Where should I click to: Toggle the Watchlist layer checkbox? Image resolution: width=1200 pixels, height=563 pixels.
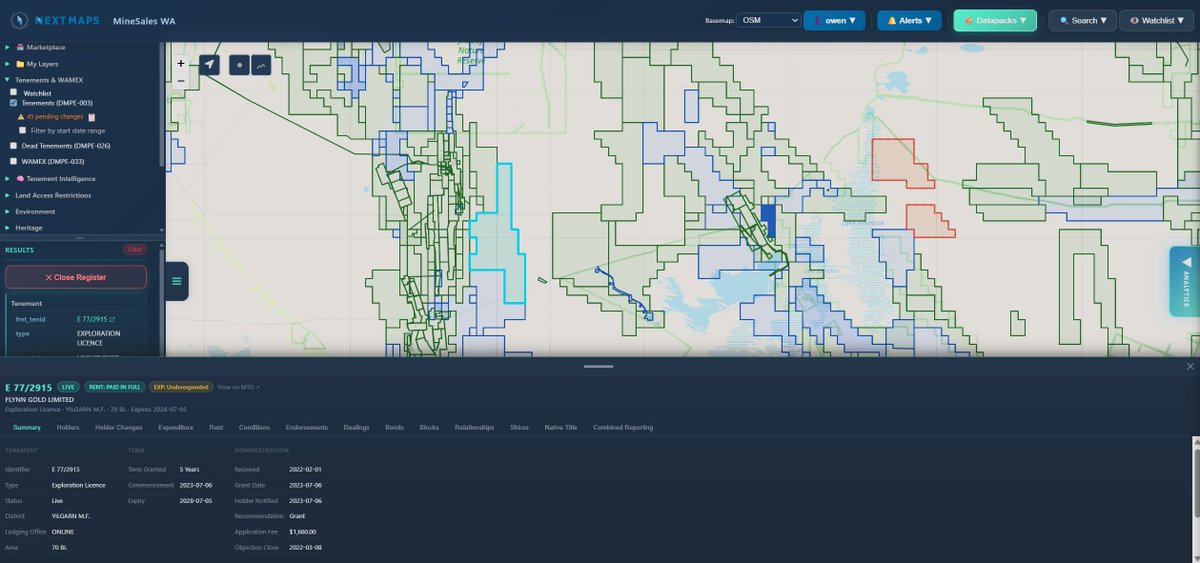(13, 92)
